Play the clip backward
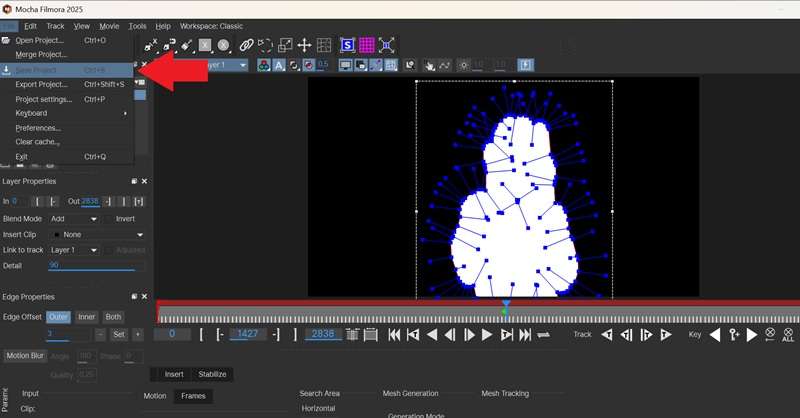Image resolution: width=800 pixels, height=418 pixels. coord(432,335)
